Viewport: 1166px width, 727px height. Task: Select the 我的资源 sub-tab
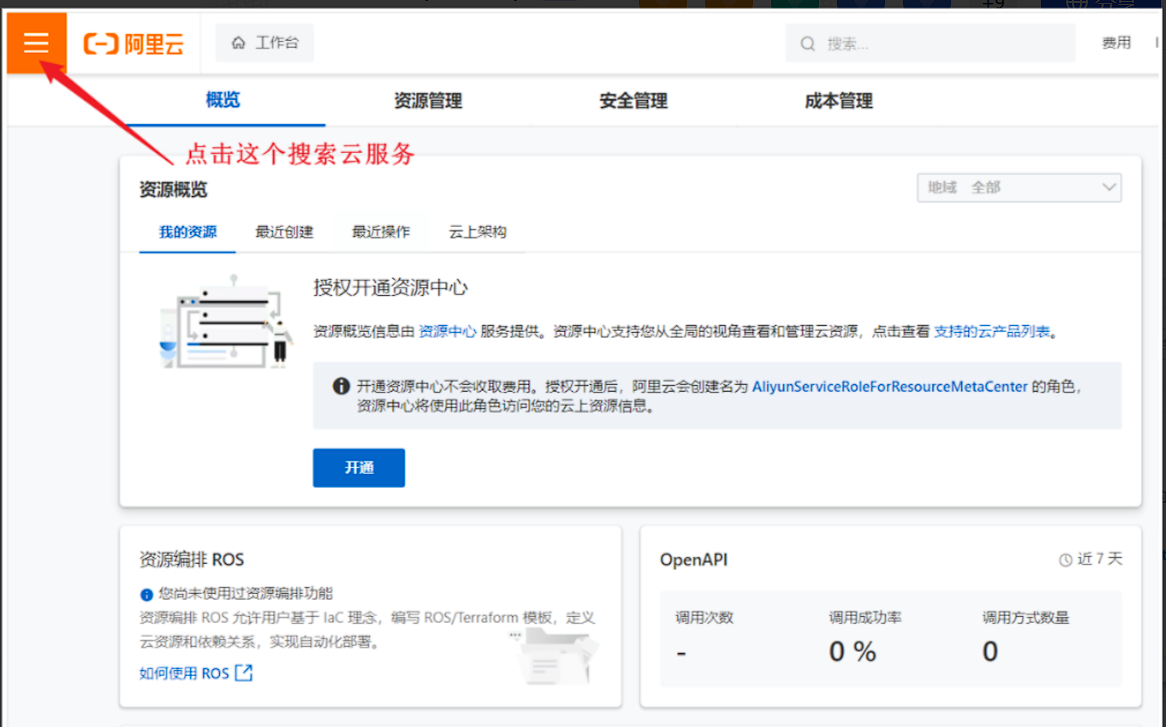(x=187, y=232)
